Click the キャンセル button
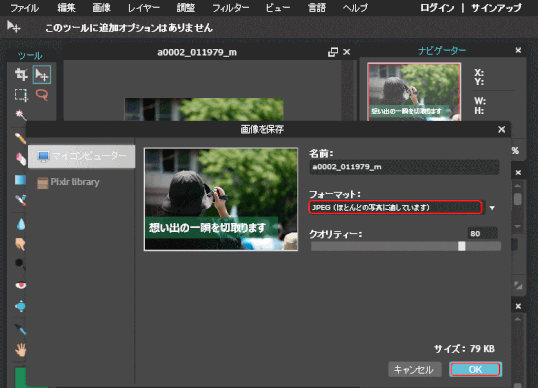The image size is (538, 388). pyautogui.click(x=414, y=369)
